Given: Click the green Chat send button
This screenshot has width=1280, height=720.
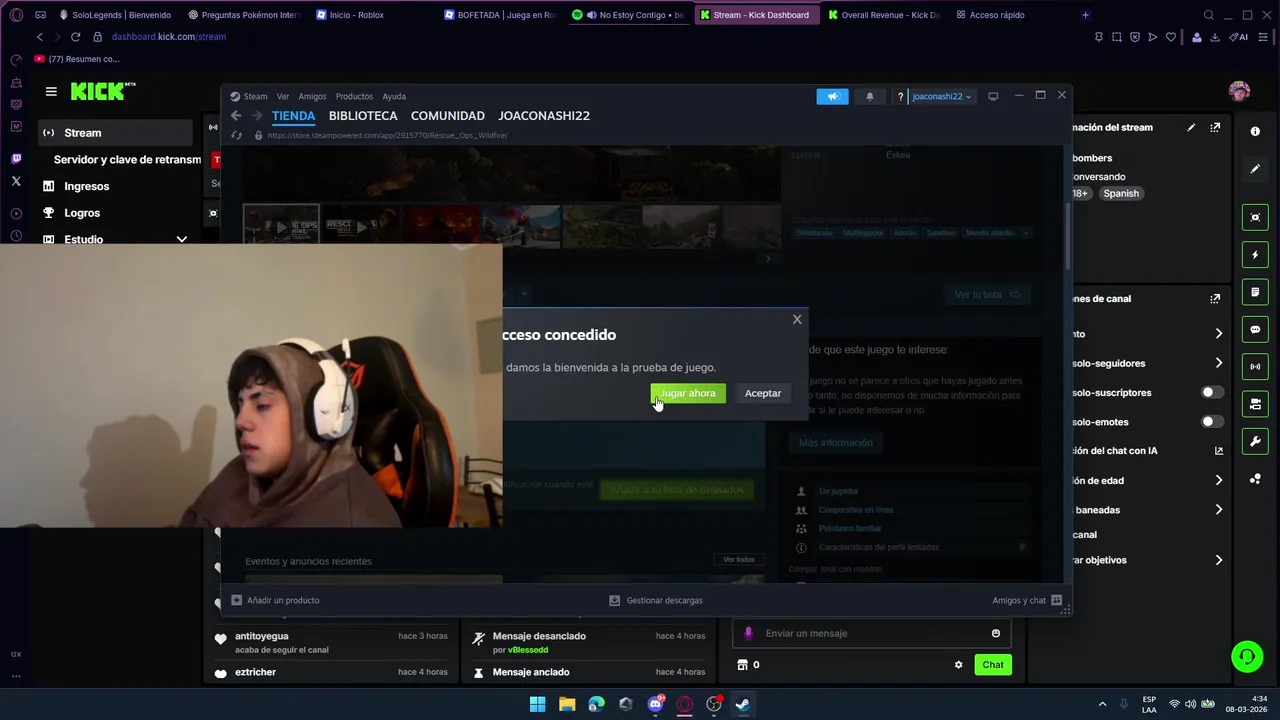Looking at the screenshot, I should coord(993,665).
